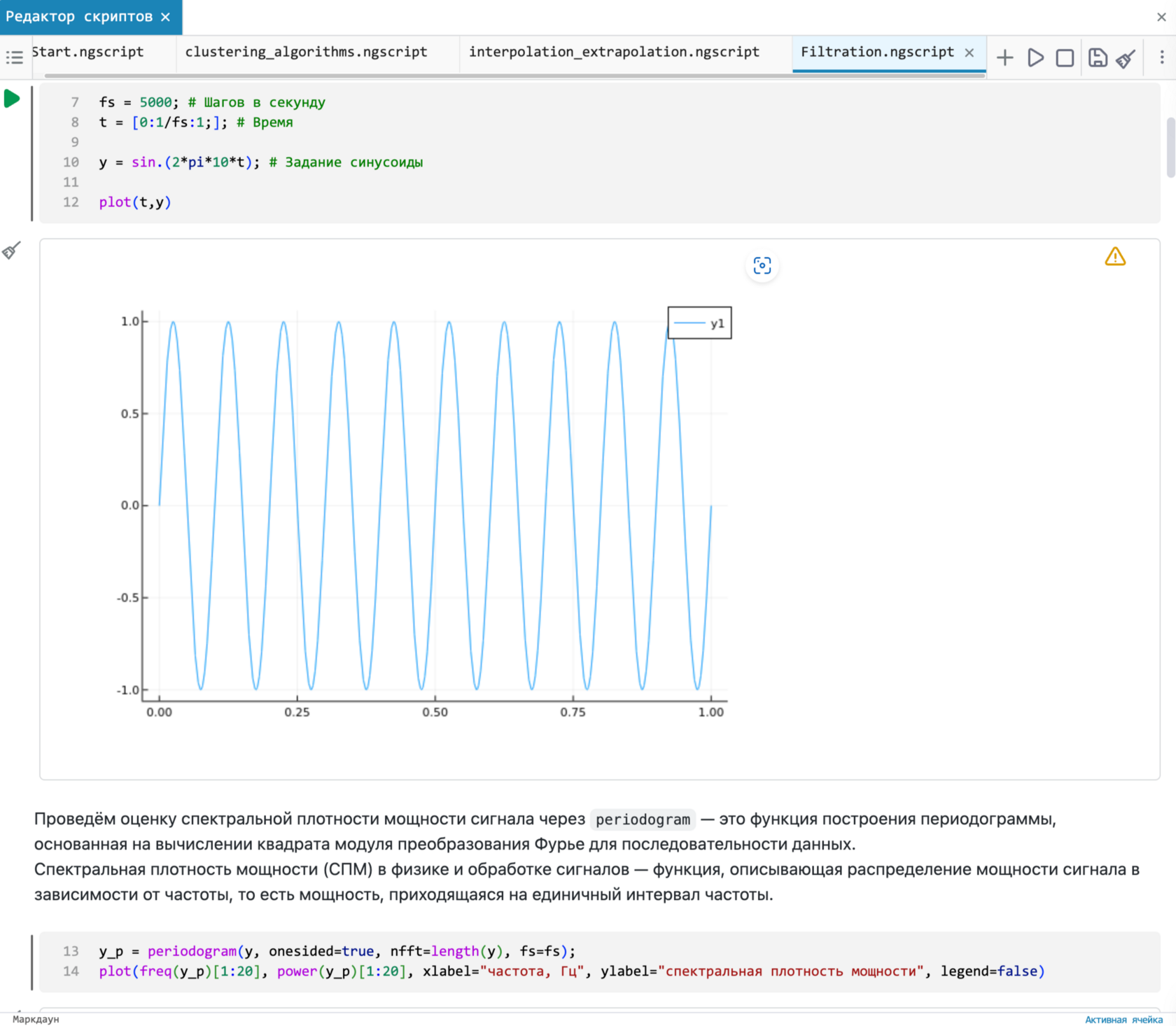Viewport: 1176px width, 1026px height.
Task: Stop script execution
Action: (1065, 57)
